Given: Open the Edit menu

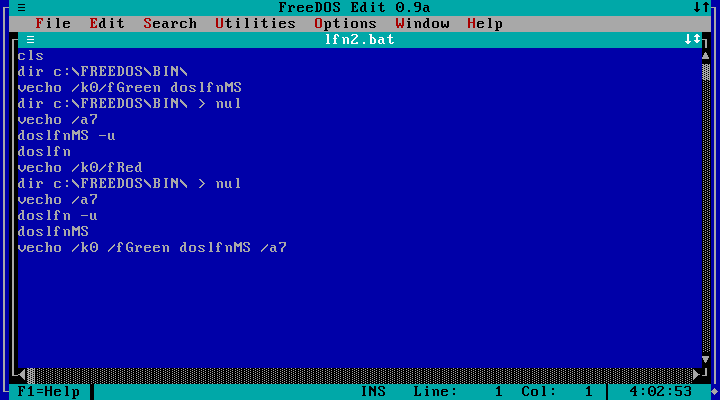Looking at the screenshot, I should pyautogui.click(x=107, y=23).
